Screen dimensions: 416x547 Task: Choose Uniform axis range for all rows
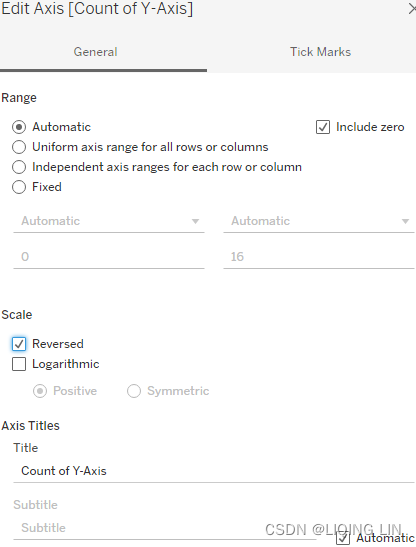point(19,147)
